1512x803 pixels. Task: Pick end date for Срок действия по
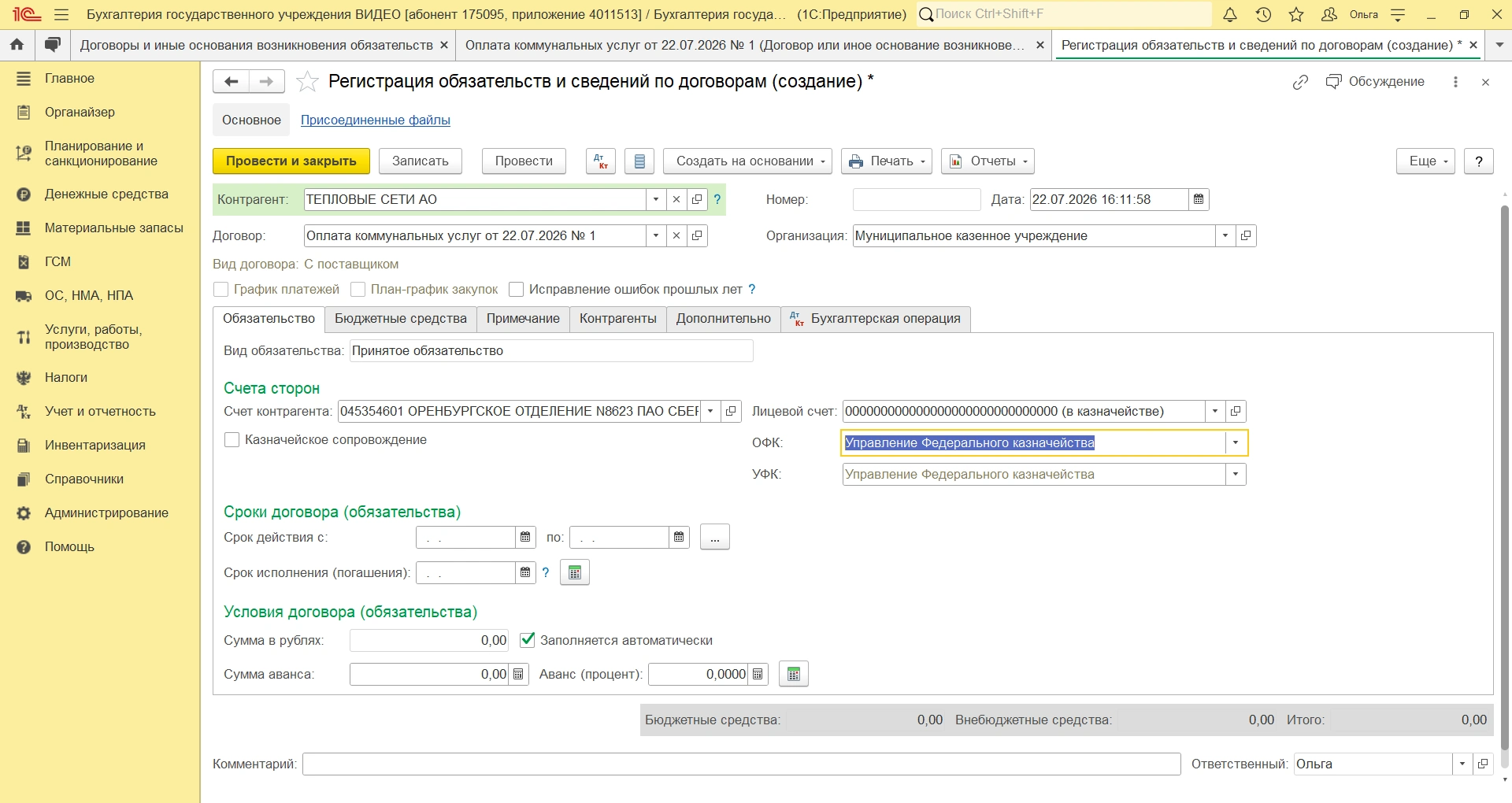679,537
